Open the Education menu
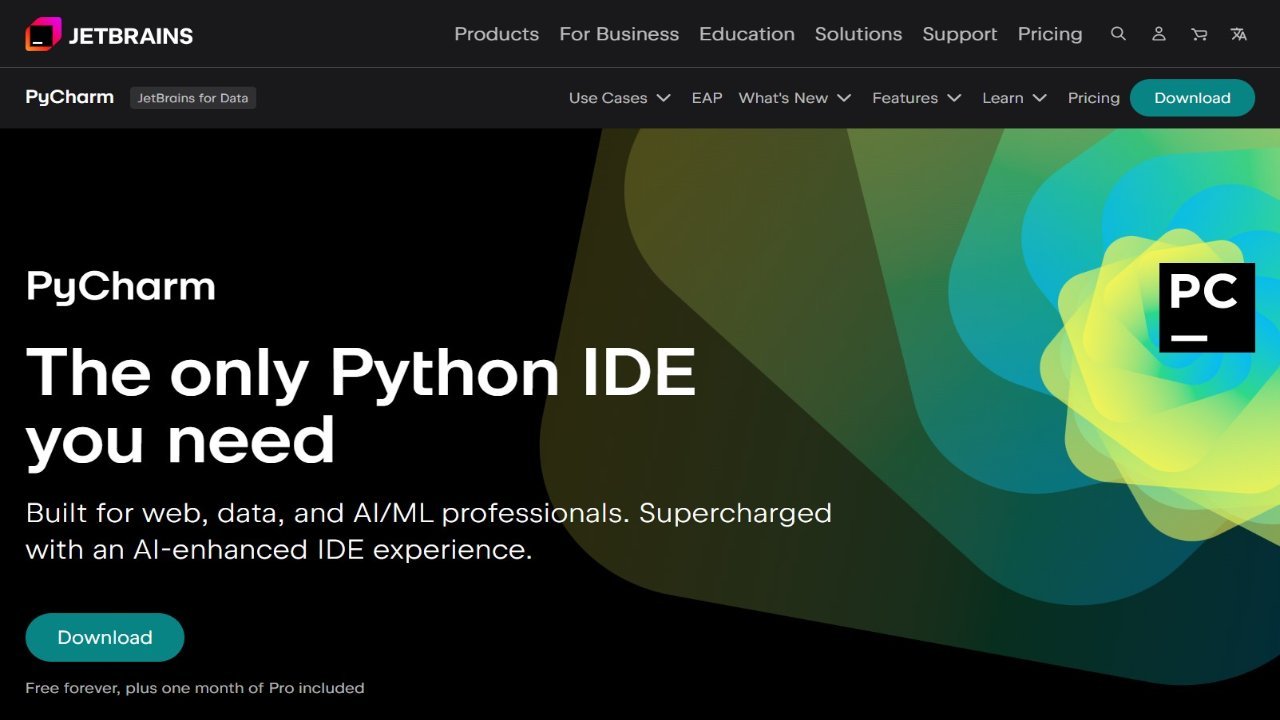1280x720 pixels. (747, 34)
